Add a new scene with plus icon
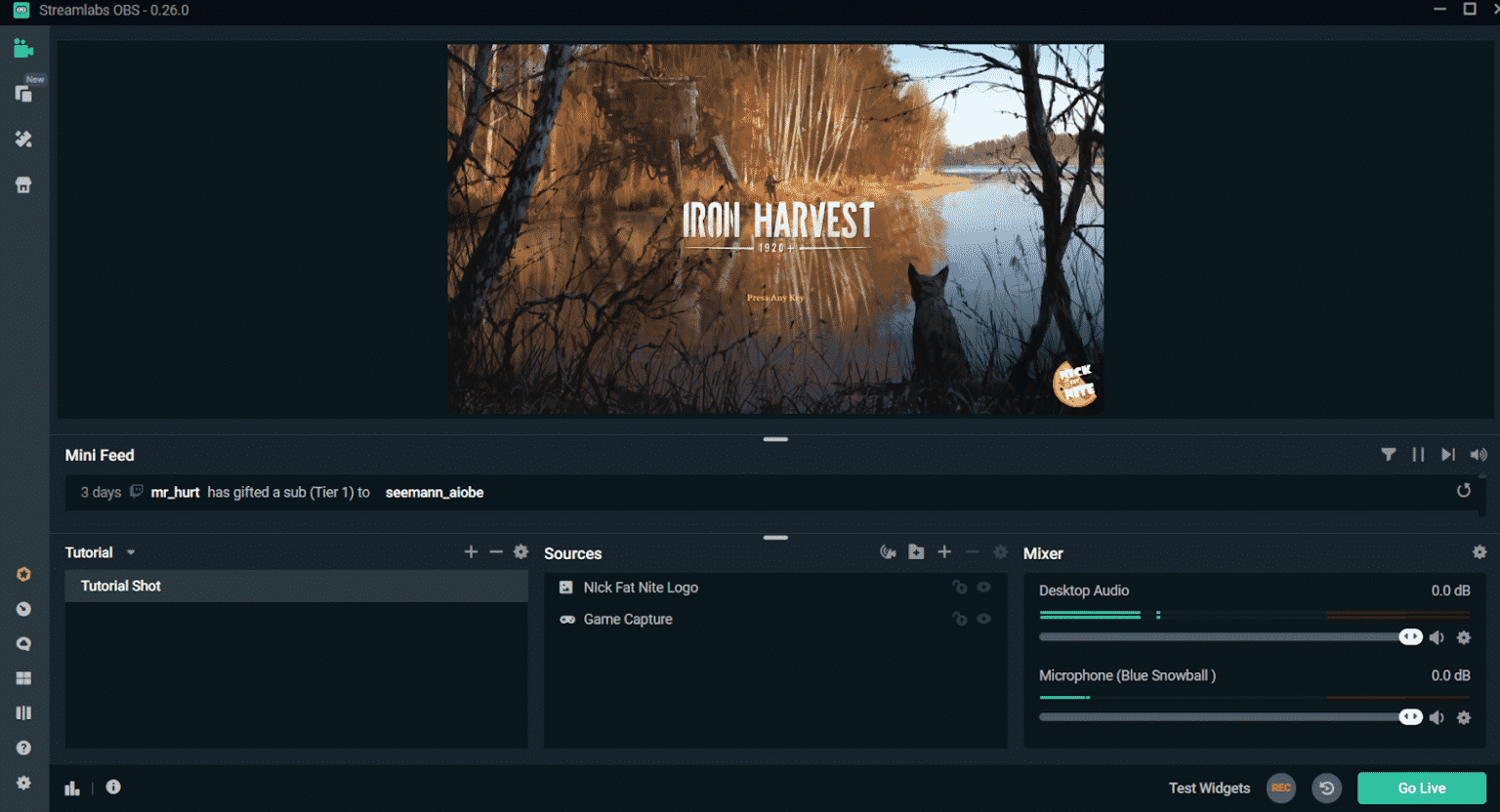The image size is (1500, 812). (x=471, y=552)
